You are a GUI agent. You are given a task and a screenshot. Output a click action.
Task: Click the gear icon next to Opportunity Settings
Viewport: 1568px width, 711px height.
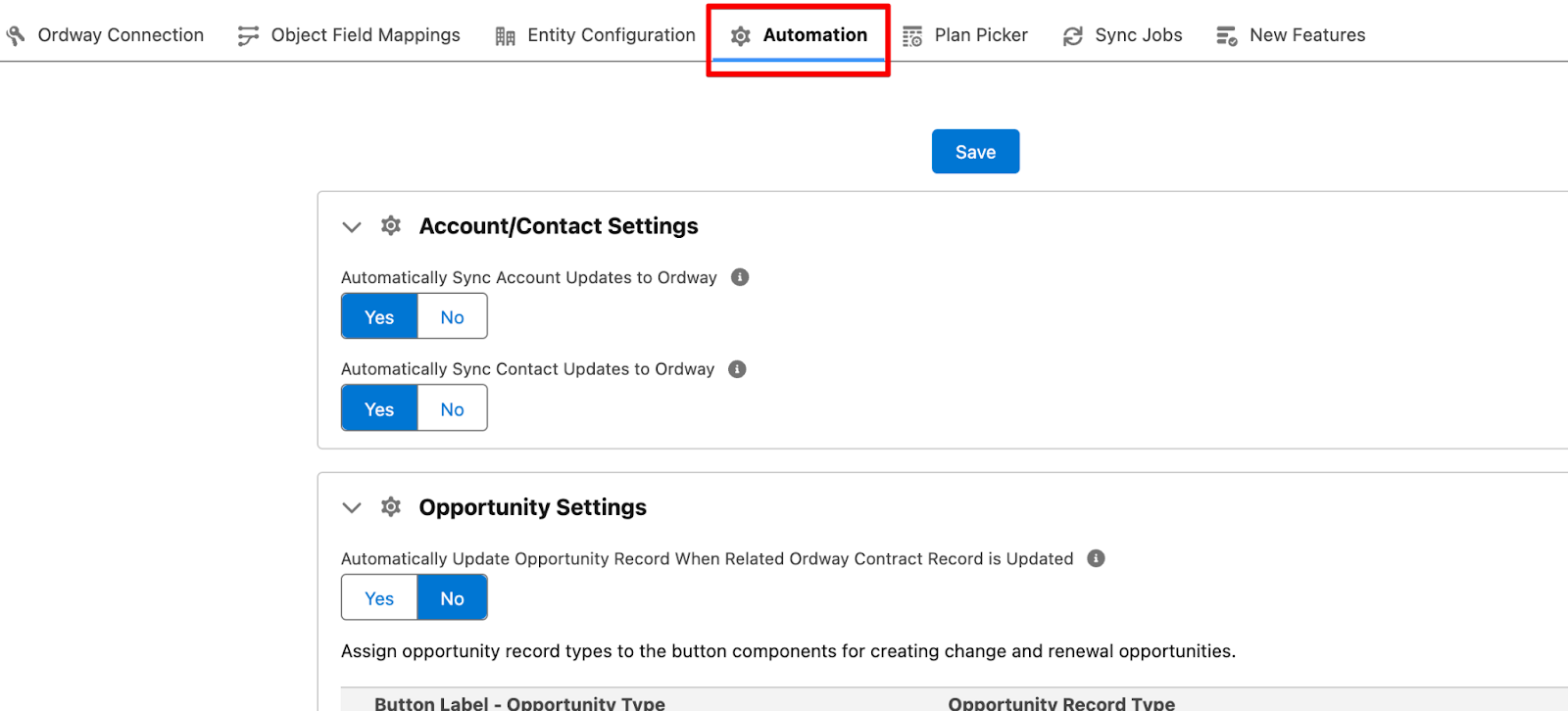click(391, 506)
